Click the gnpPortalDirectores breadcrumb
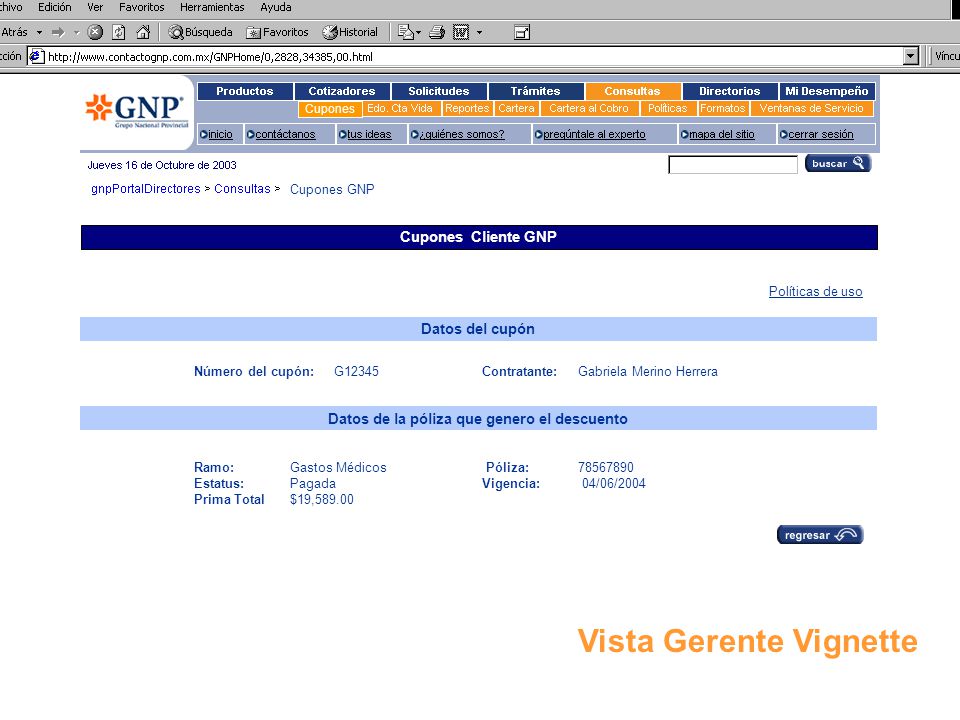The image size is (960, 720). 146,189
